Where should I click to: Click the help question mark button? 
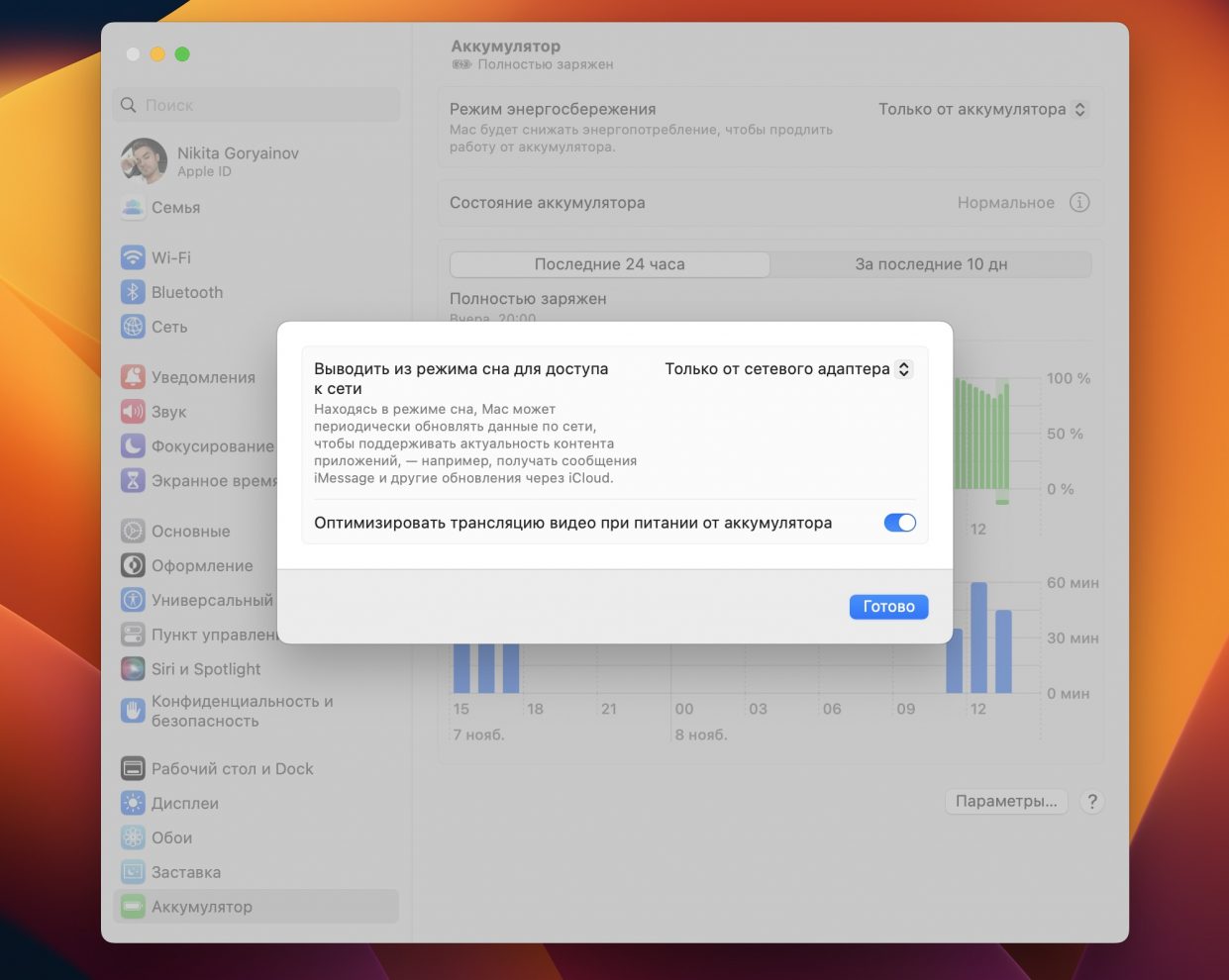[x=1092, y=802]
